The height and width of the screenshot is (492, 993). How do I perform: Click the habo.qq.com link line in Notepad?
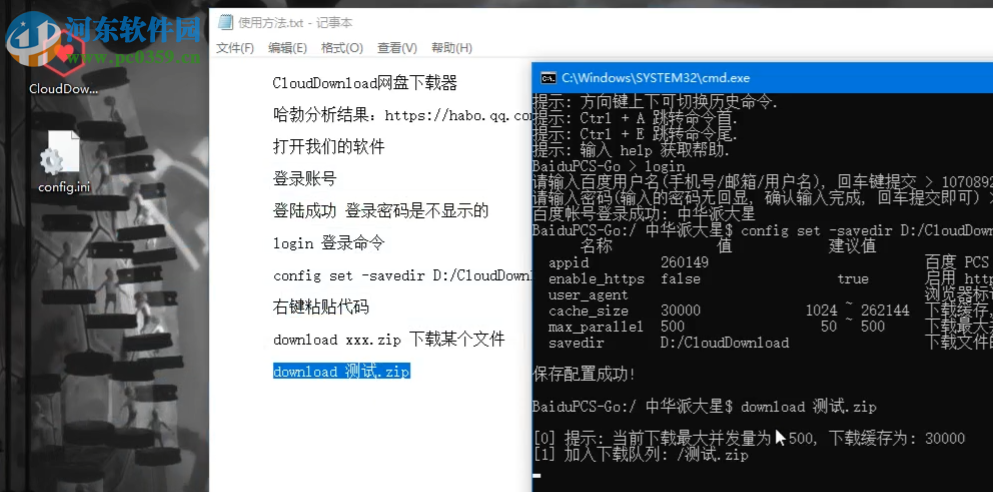(x=402, y=115)
